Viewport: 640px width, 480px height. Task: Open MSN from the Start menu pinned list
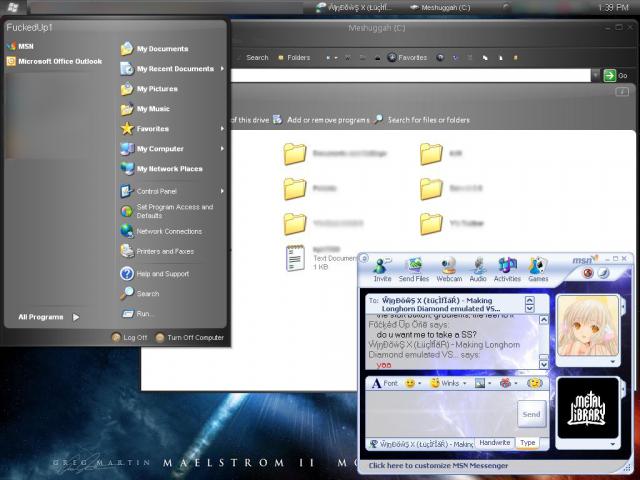(20, 46)
